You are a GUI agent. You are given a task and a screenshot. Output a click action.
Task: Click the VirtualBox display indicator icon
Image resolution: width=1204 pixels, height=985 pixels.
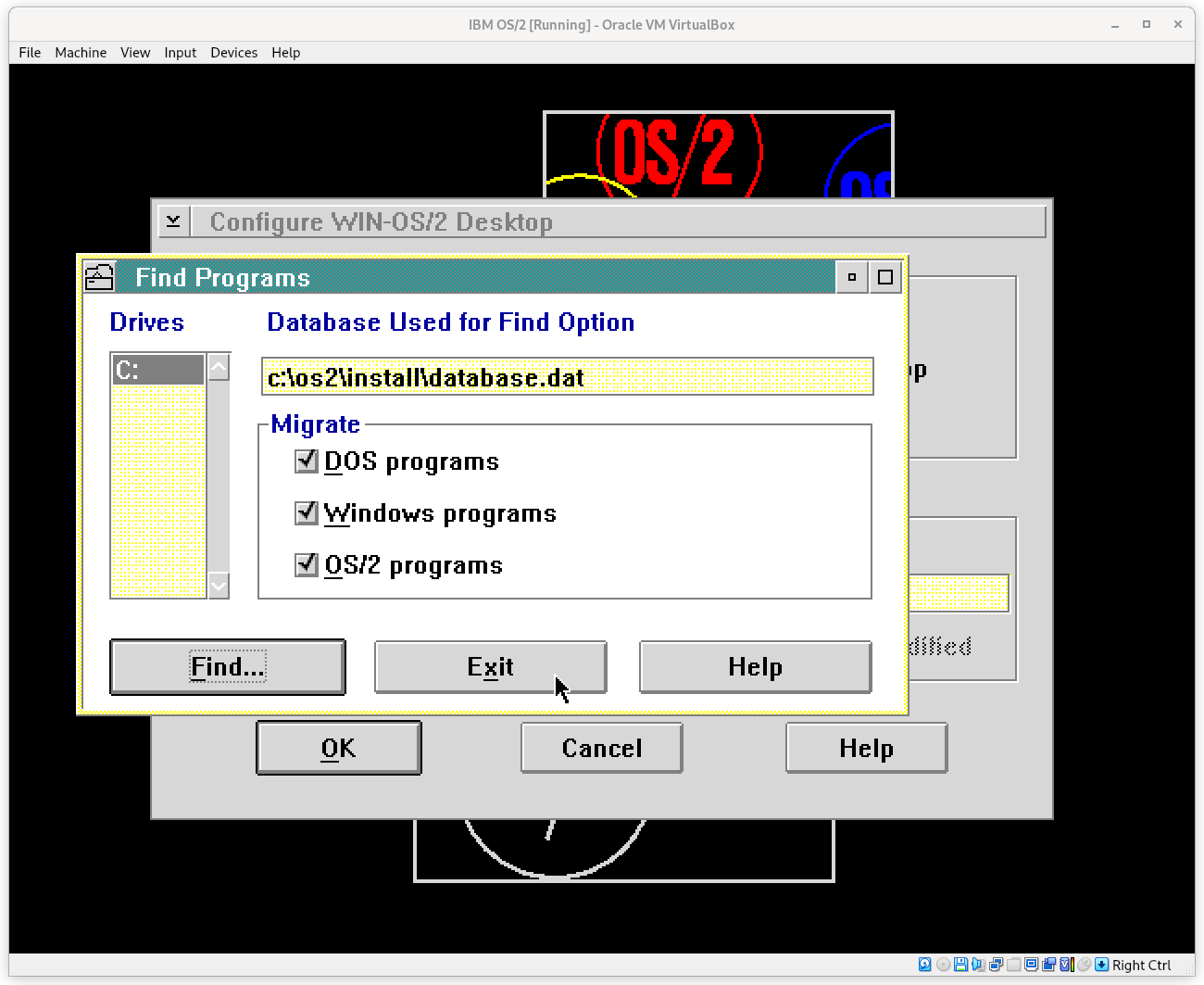(x=1031, y=965)
